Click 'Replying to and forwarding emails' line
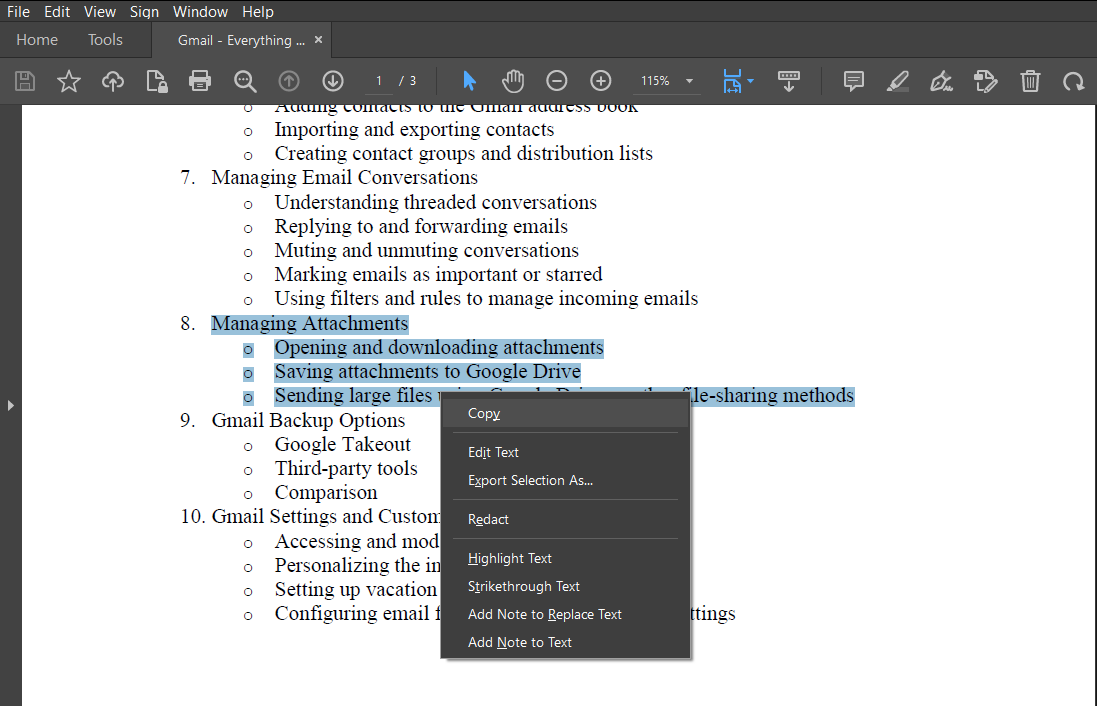1097x706 pixels. (x=420, y=227)
